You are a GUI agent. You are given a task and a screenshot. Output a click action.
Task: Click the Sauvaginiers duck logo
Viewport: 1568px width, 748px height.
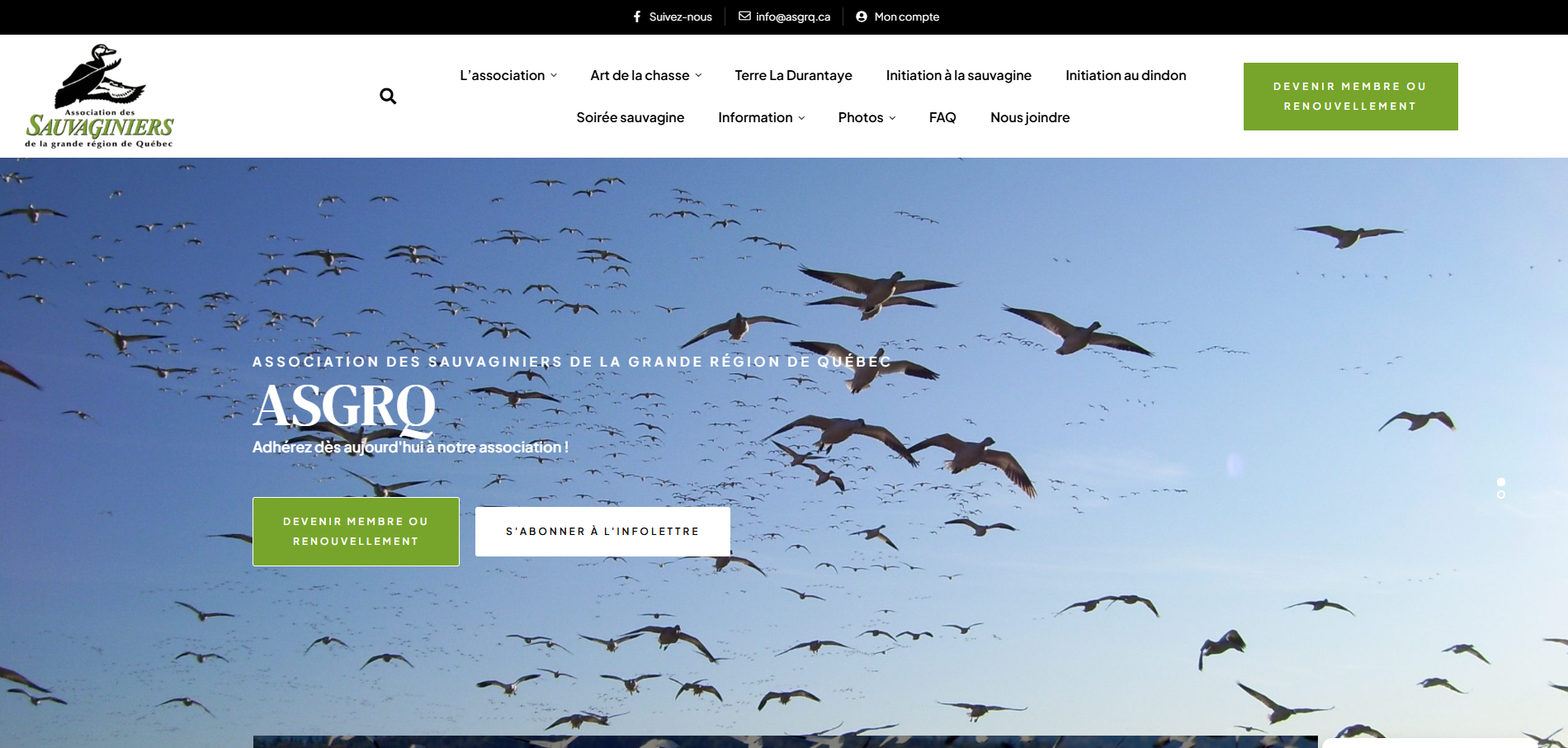coord(100,96)
